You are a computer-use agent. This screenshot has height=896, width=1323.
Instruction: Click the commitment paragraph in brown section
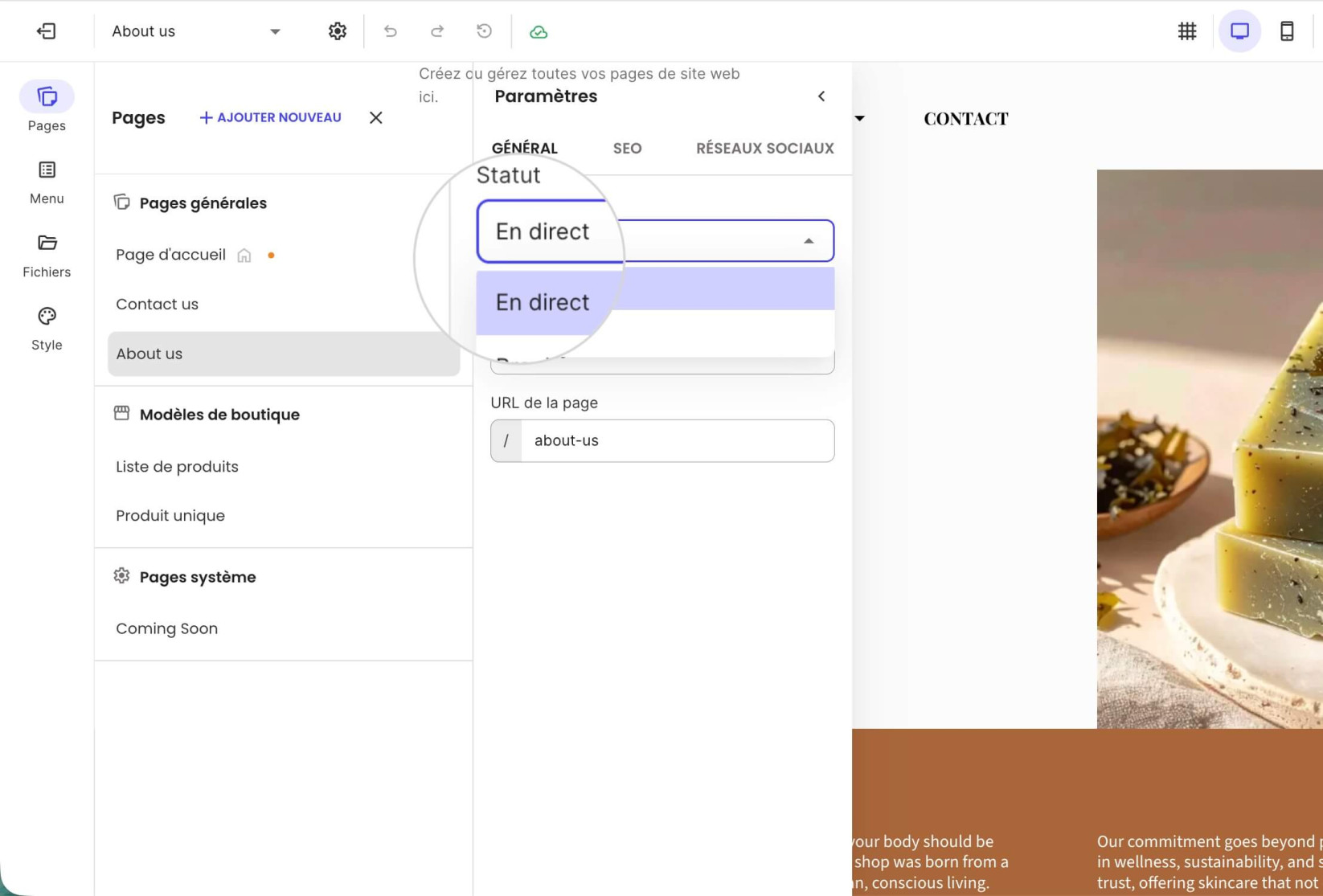(x=1210, y=861)
